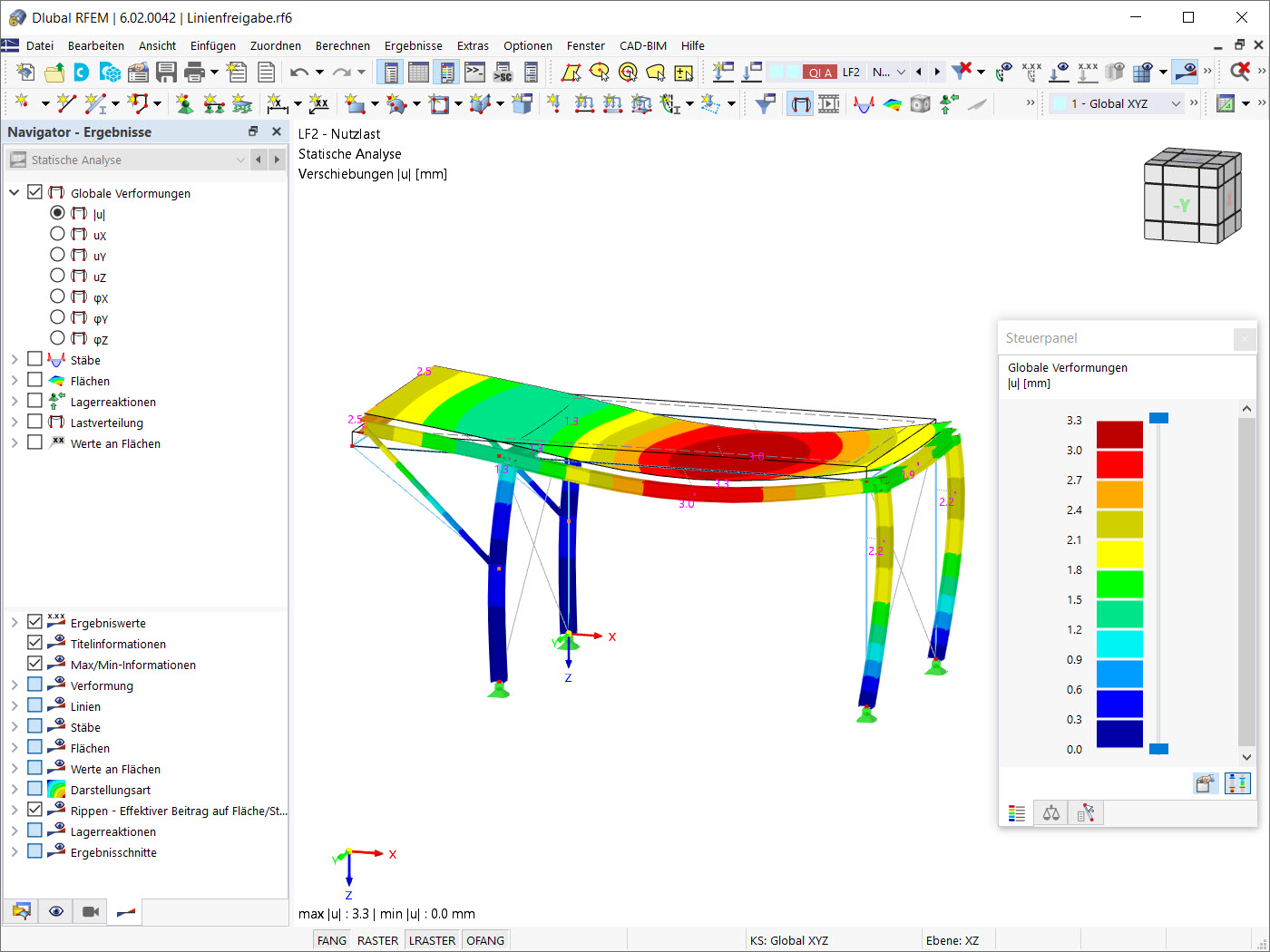The height and width of the screenshot is (952, 1270).
Task: Click the Steuerpanel vertical scrollbar down arrow
Action: click(x=1246, y=757)
